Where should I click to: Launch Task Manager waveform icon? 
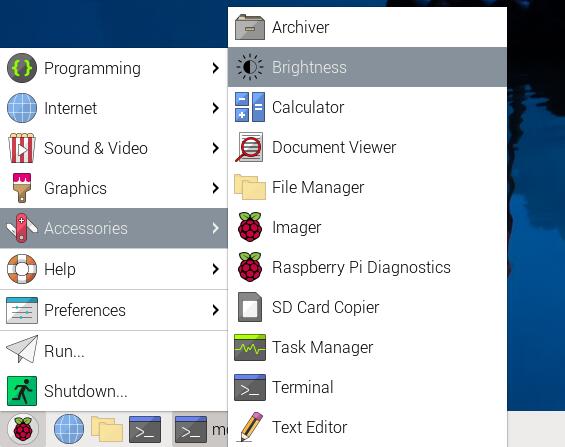(x=250, y=347)
